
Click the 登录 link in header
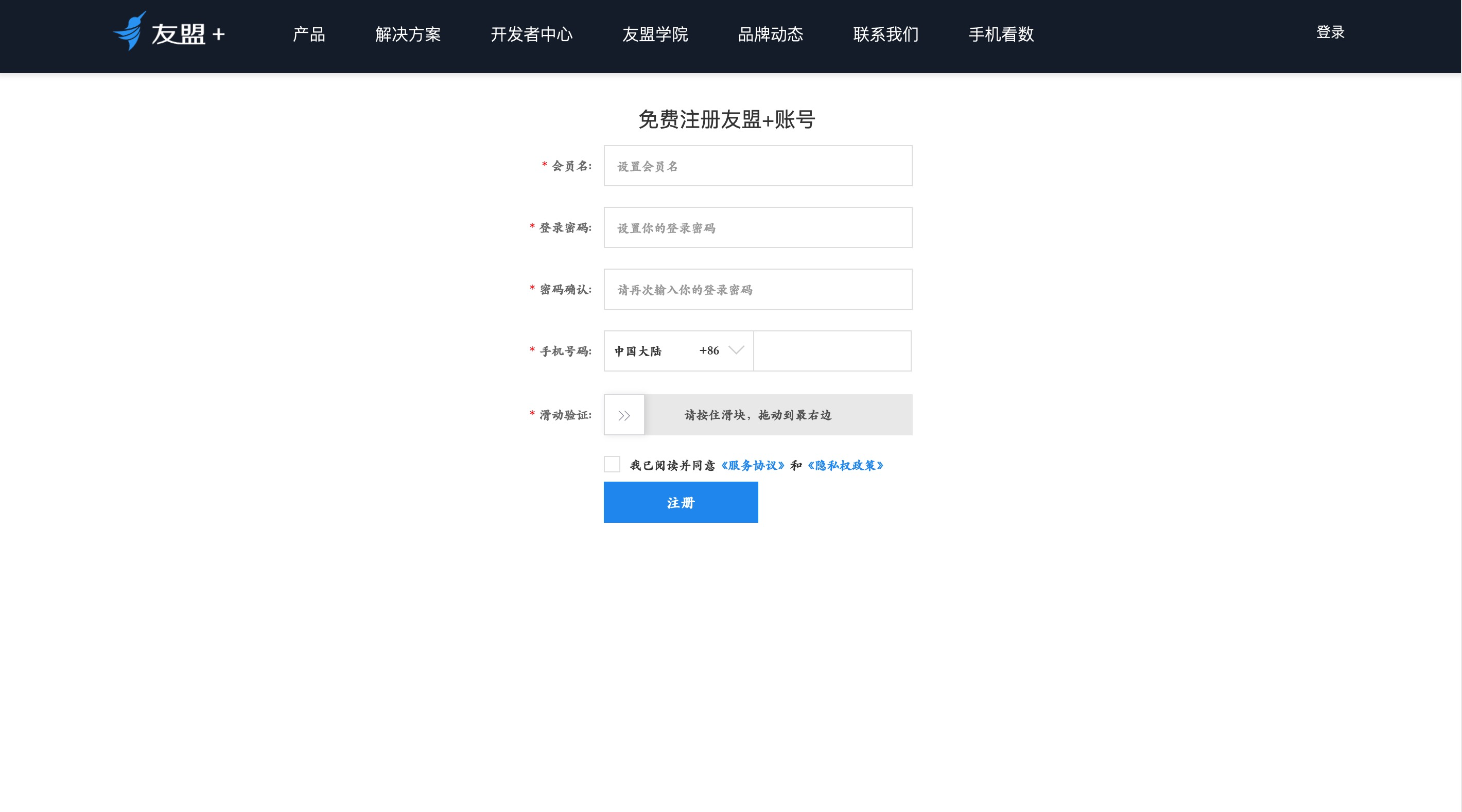pos(1330,32)
